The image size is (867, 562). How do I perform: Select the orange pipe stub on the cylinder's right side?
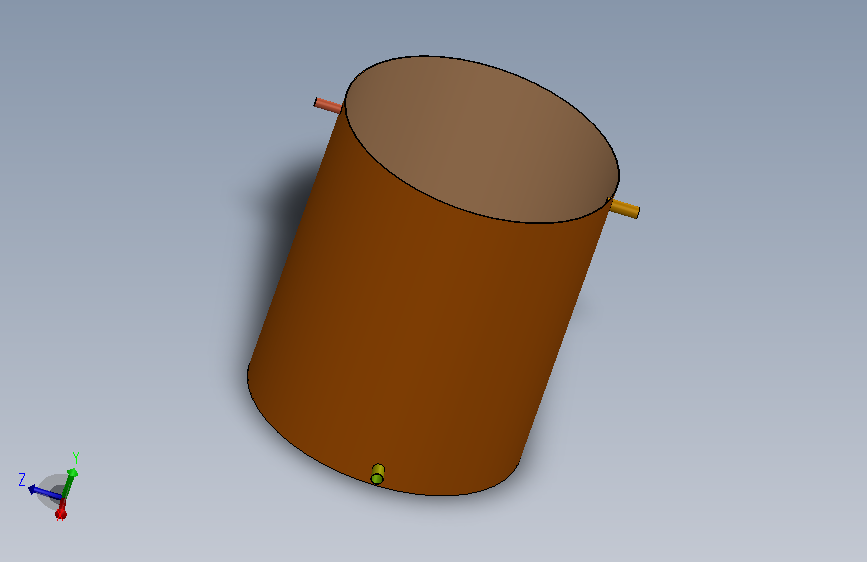[625, 209]
